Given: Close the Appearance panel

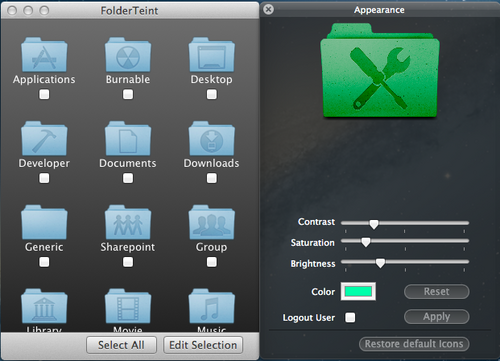Looking at the screenshot, I should click(268, 9).
